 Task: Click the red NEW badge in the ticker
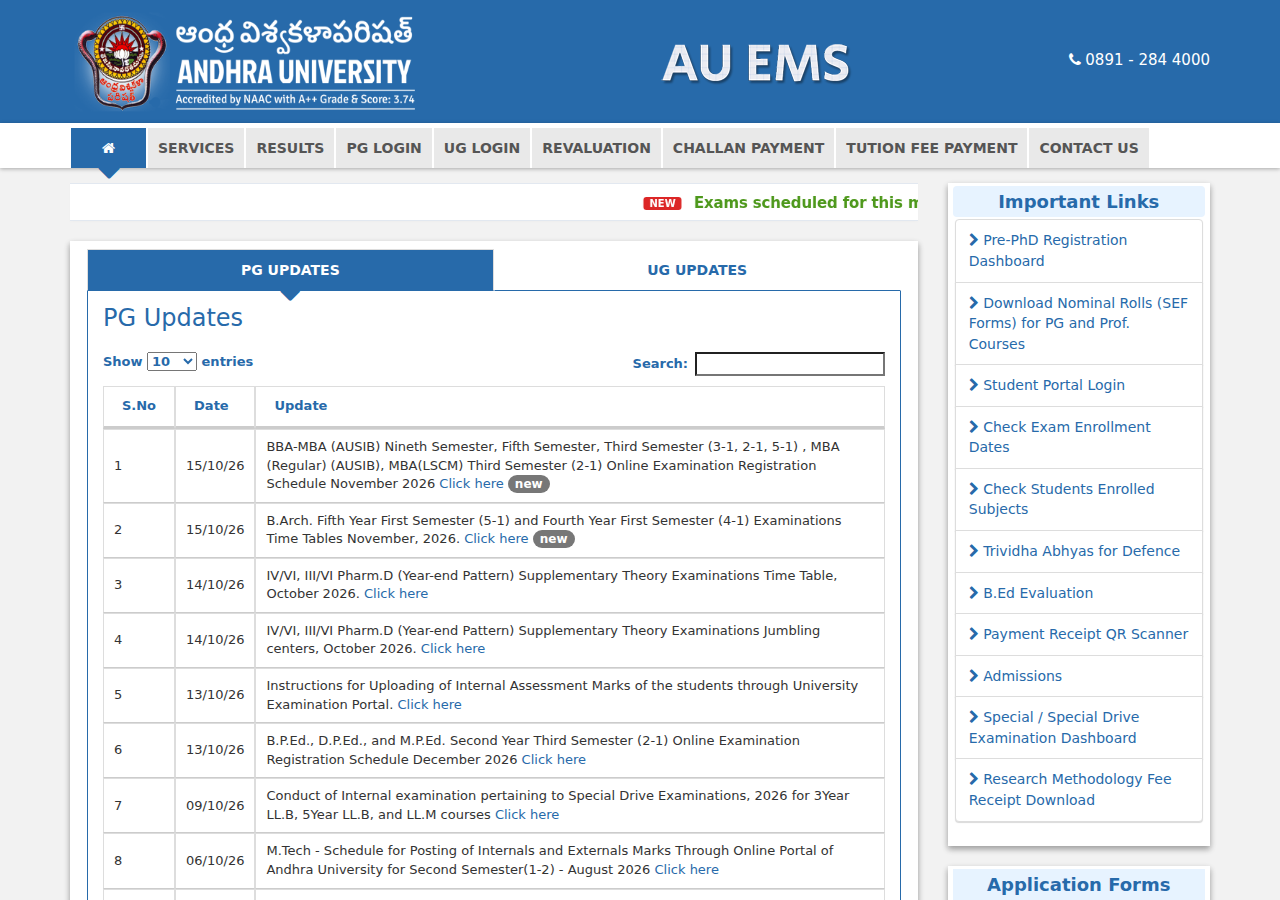(x=662, y=203)
